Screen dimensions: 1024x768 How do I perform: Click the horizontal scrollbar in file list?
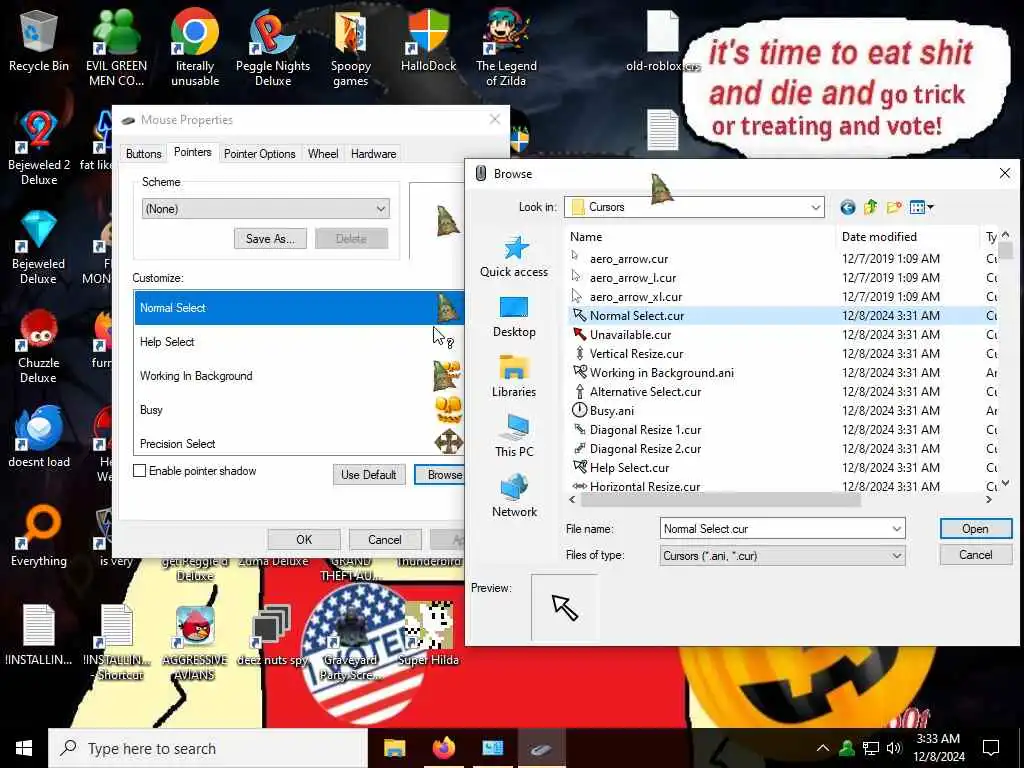720,500
